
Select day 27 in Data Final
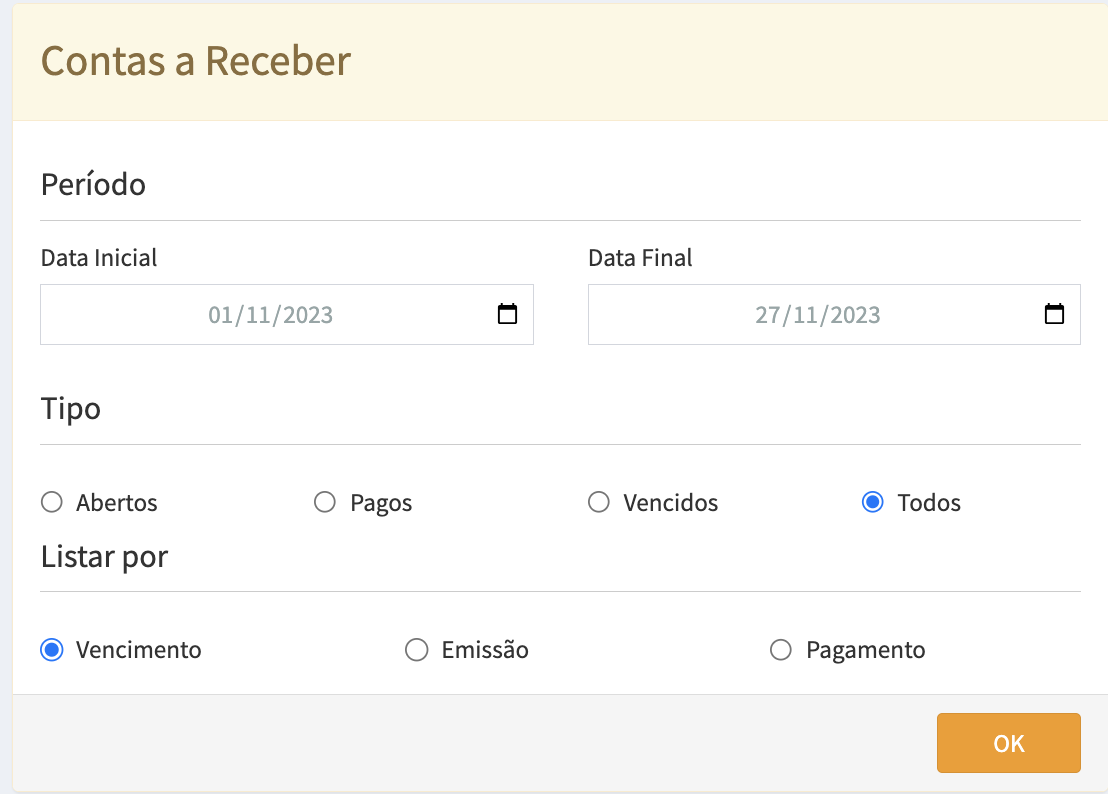click(x=767, y=316)
